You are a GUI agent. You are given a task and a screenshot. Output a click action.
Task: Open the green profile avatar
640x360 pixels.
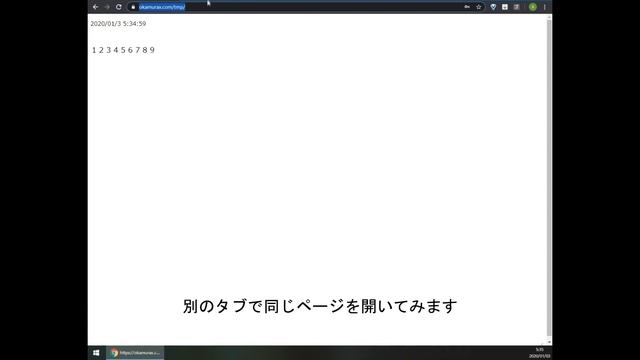(x=533, y=7)
